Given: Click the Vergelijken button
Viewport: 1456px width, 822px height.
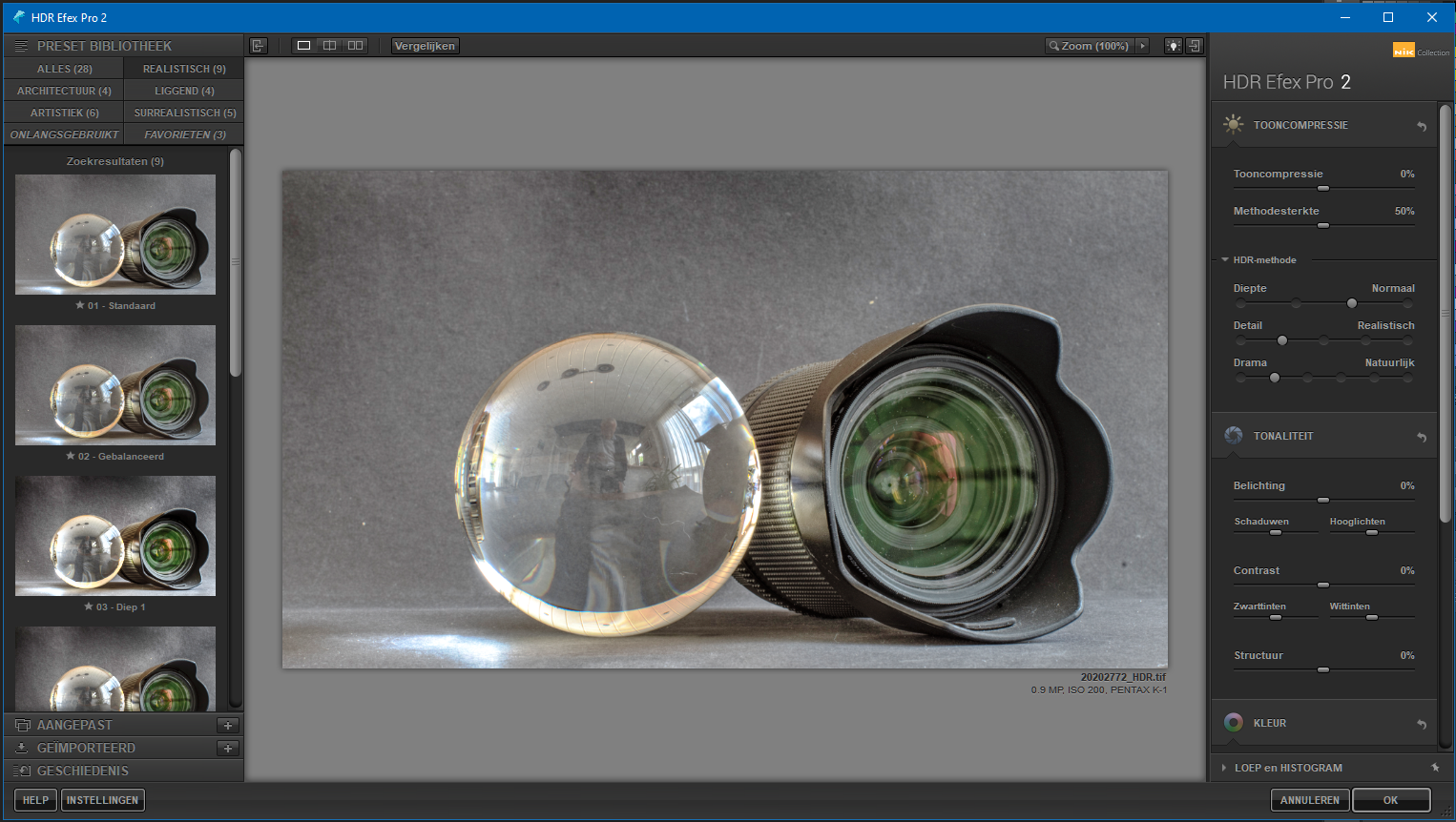Looking at the screenshot, I should pos(425,46).
